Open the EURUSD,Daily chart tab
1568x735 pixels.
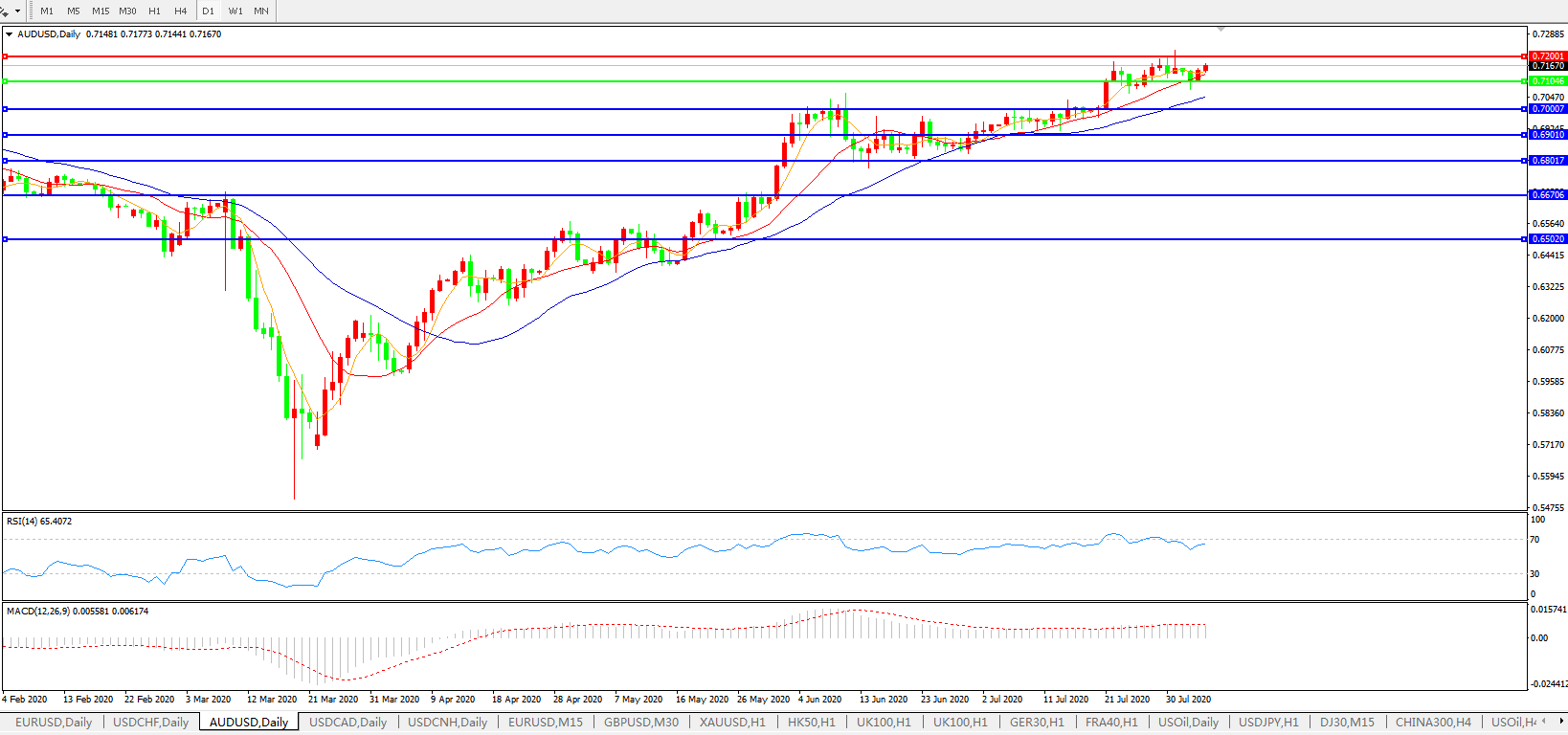54,723
